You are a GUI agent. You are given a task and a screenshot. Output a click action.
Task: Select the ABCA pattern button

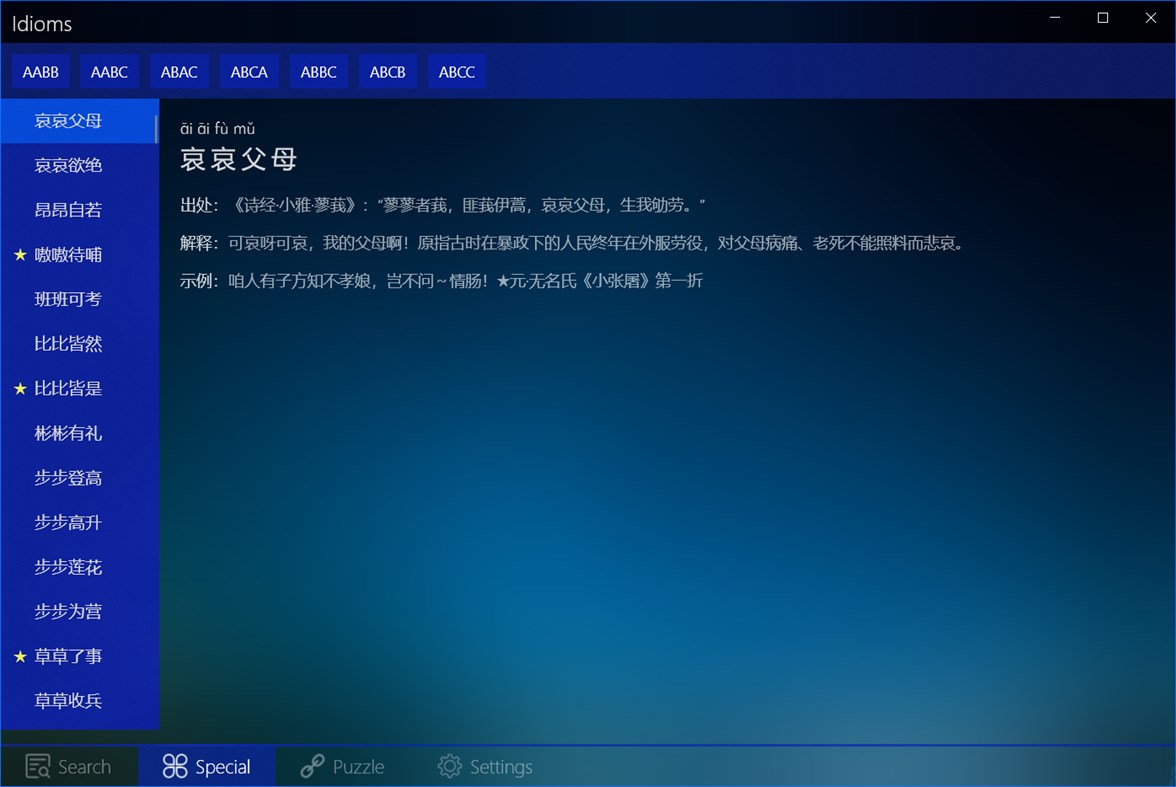[x=248, y=71]
